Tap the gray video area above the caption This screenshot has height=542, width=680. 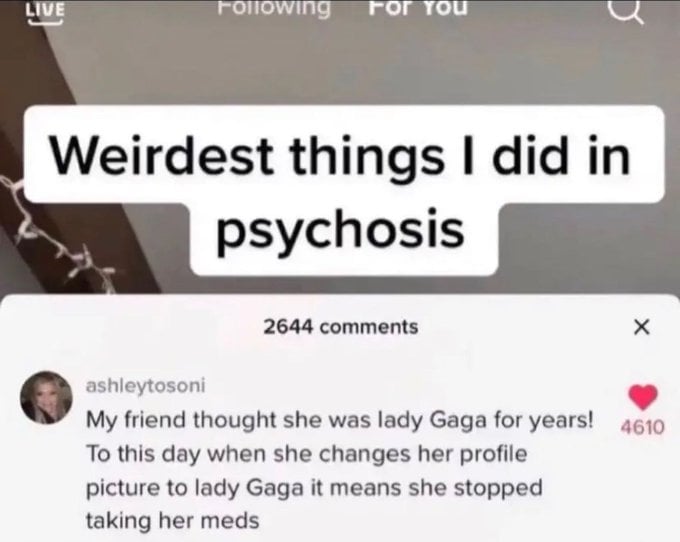coord(347,65)
